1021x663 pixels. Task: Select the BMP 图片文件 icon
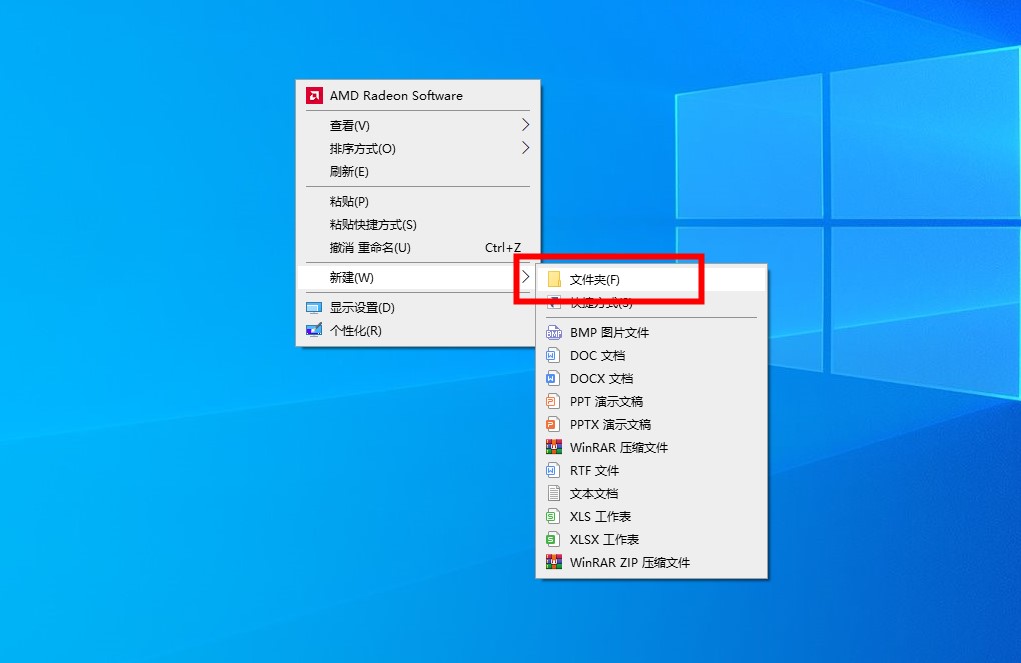click(x=553, y=333)
